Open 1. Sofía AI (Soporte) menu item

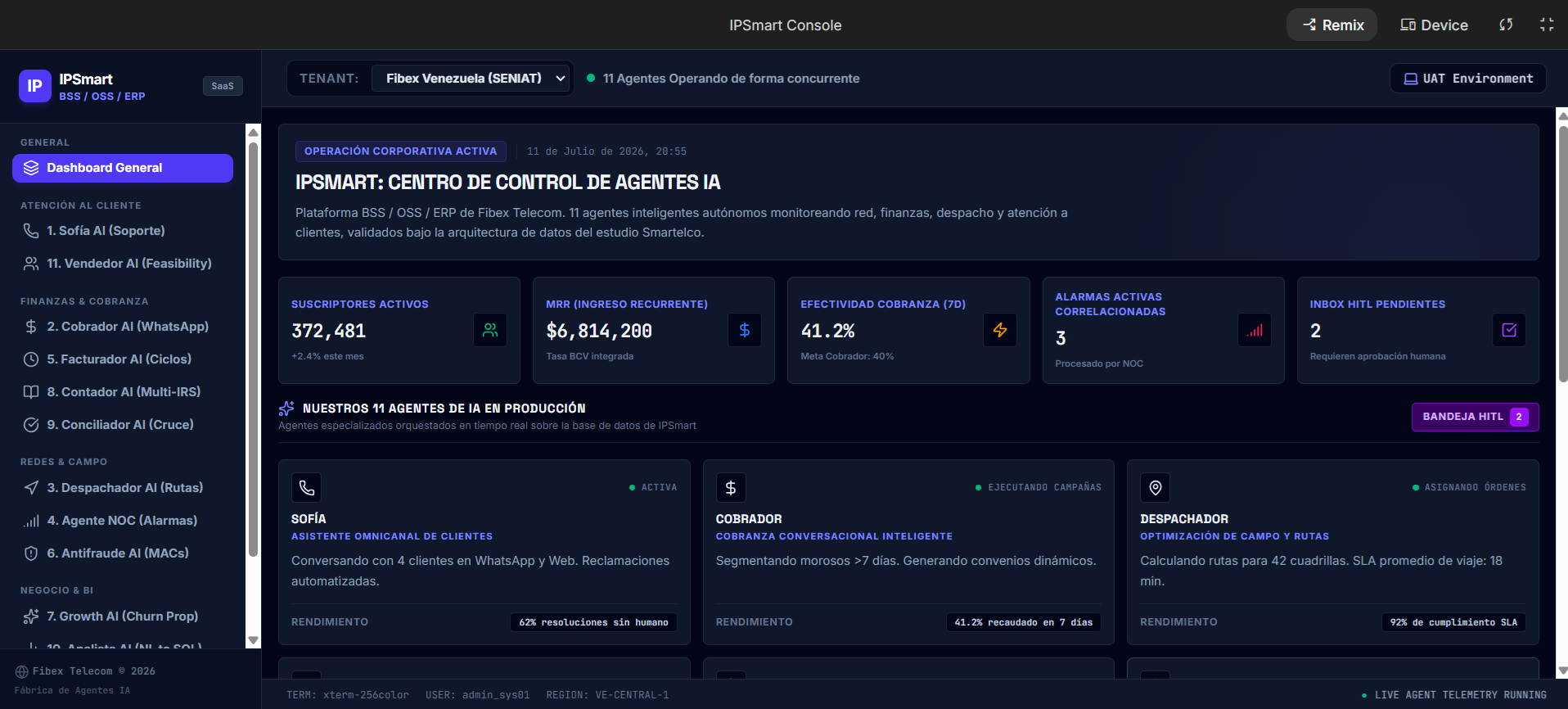tap(123, 231)
